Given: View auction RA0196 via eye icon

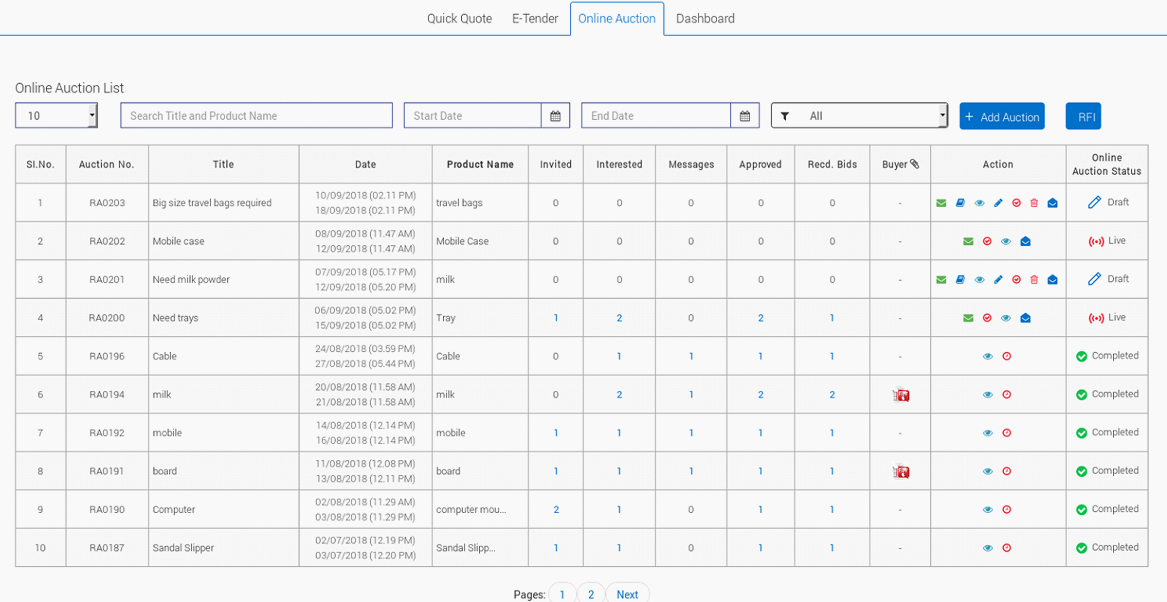Looking at the screenshot, I should [988, 356].
